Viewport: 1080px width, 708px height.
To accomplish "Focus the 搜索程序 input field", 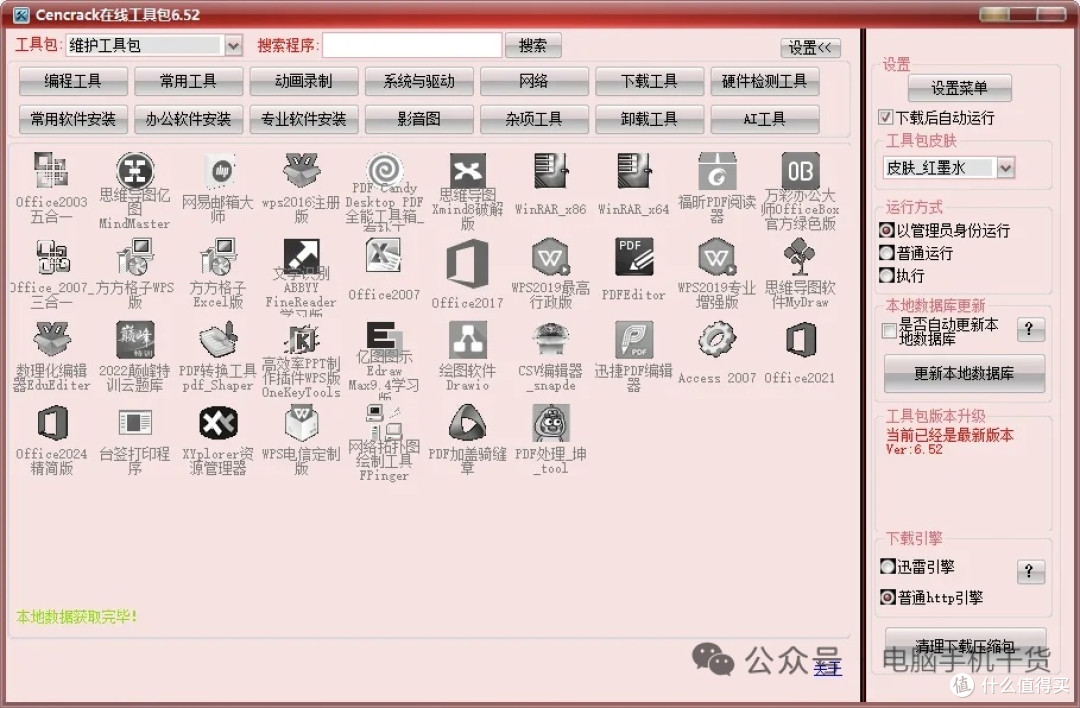I will (x=412, y=45).
